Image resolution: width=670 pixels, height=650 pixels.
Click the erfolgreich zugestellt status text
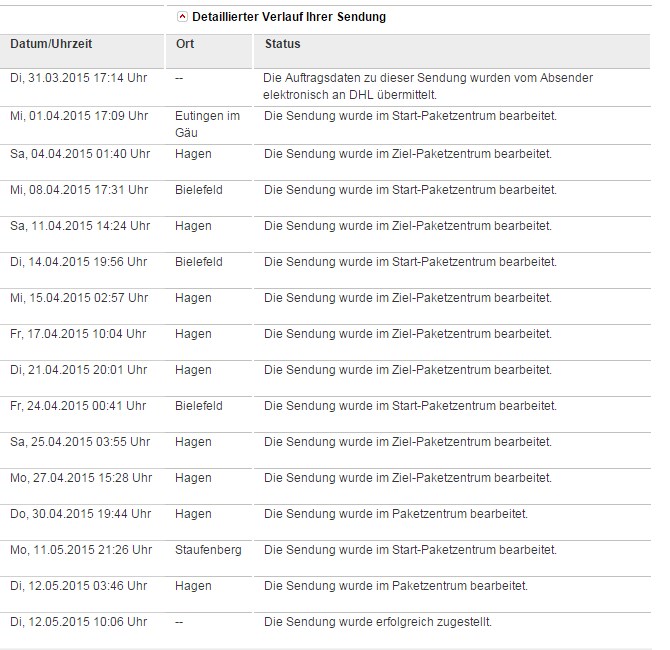[378, 622]
